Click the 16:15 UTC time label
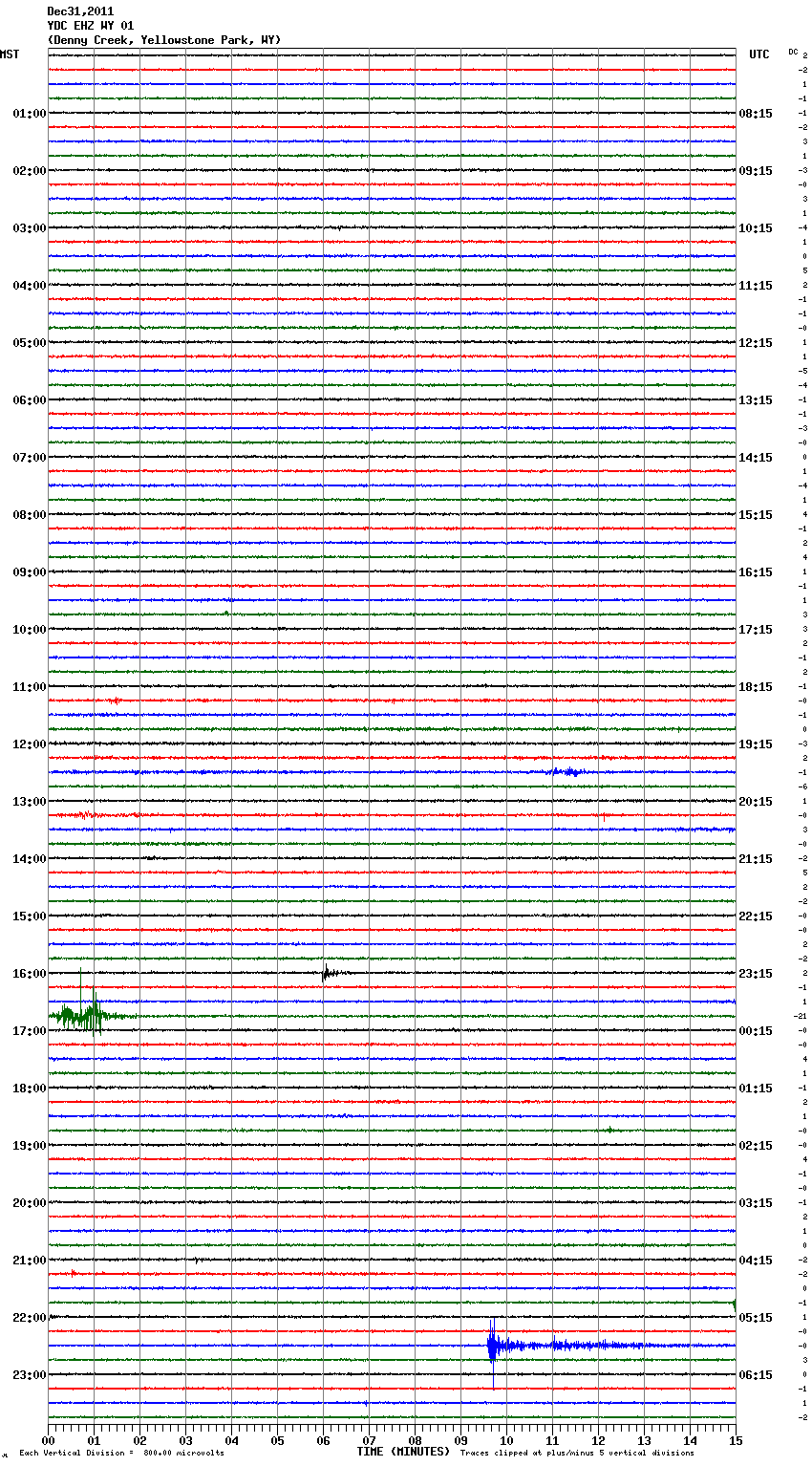 click(756, 572)
